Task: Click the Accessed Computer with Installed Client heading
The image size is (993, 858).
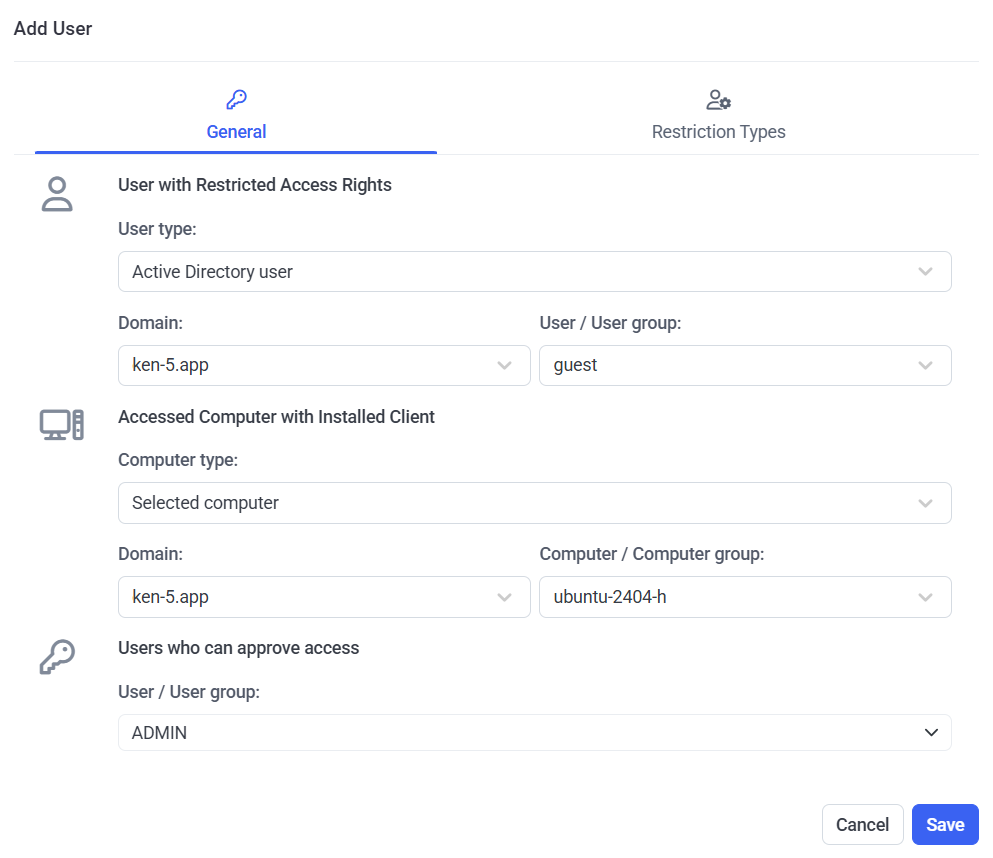Action: (276, 417)
